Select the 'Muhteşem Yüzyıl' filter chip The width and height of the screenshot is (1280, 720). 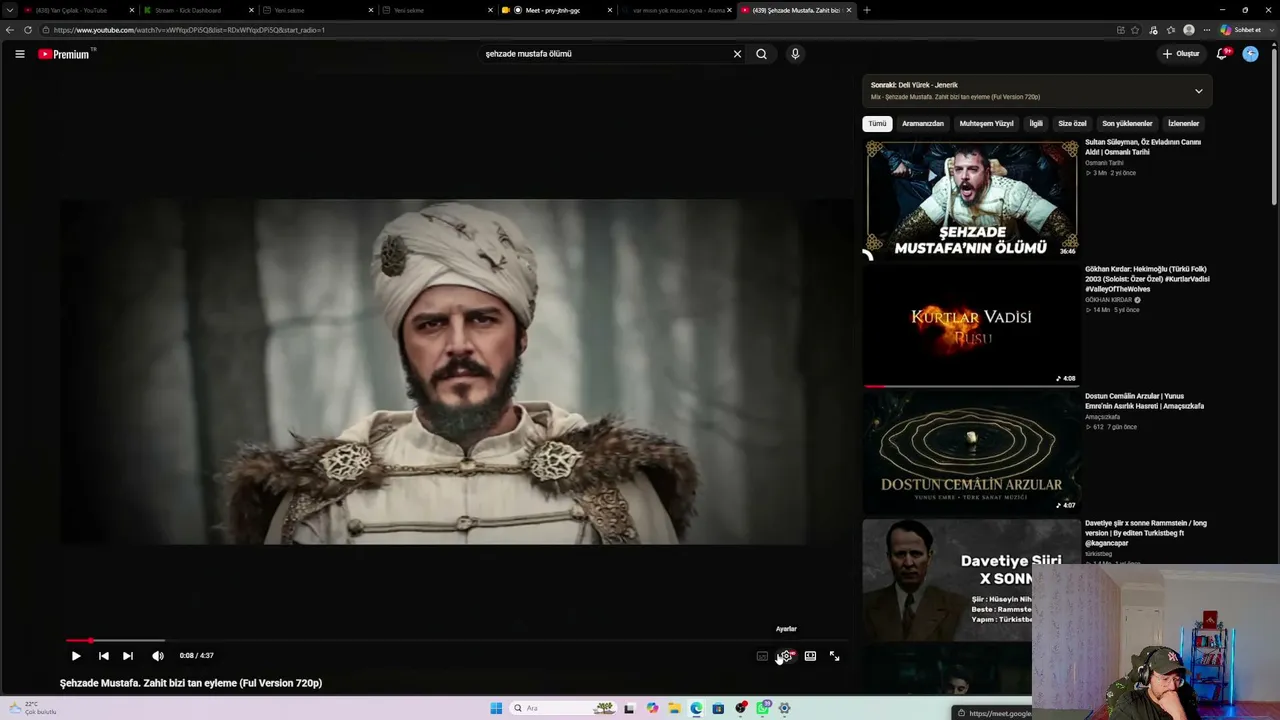click(986, 124)
